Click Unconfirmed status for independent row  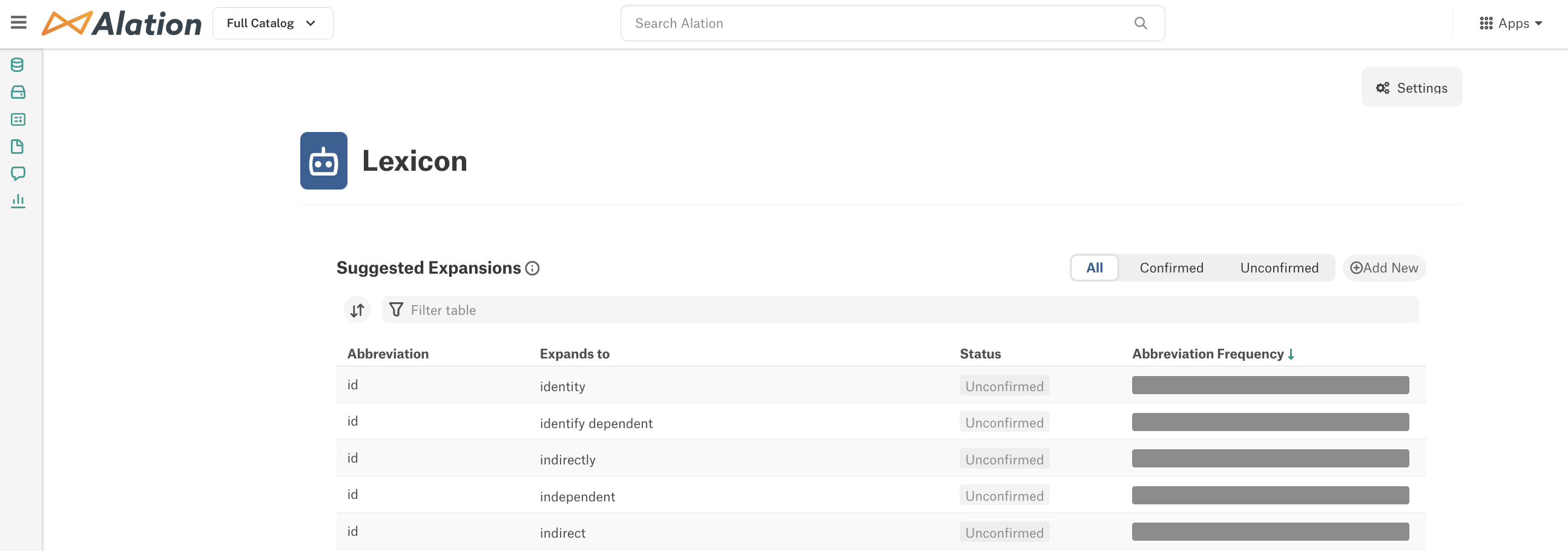pyautogui.click(x=1004, y=495)
